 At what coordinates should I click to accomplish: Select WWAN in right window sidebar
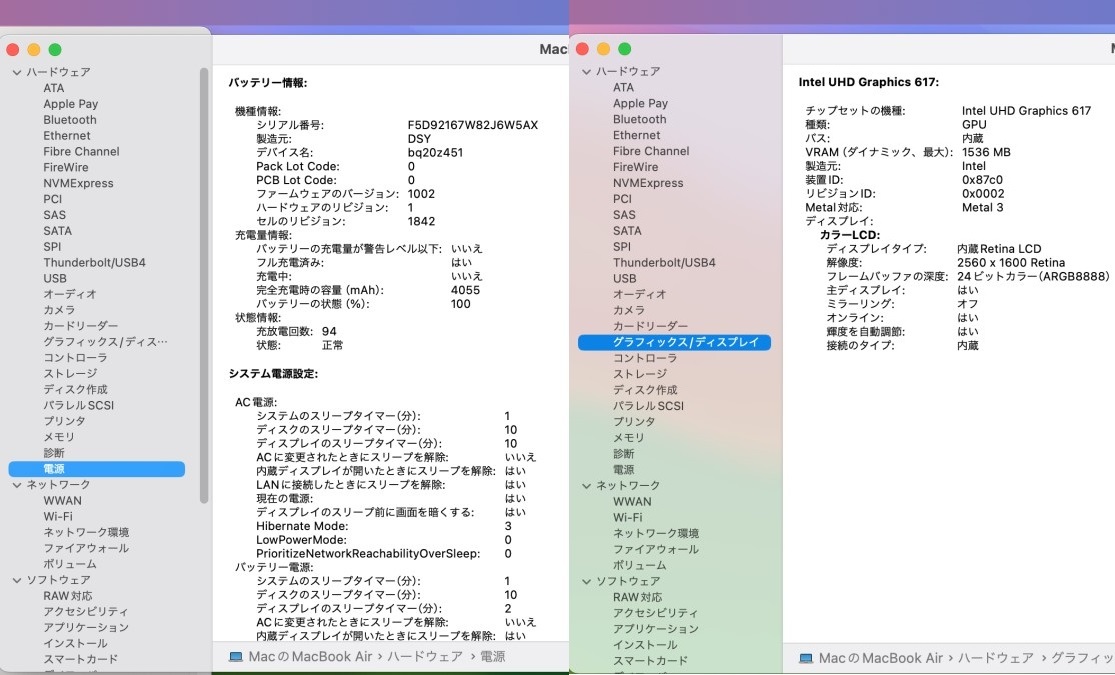631,501
